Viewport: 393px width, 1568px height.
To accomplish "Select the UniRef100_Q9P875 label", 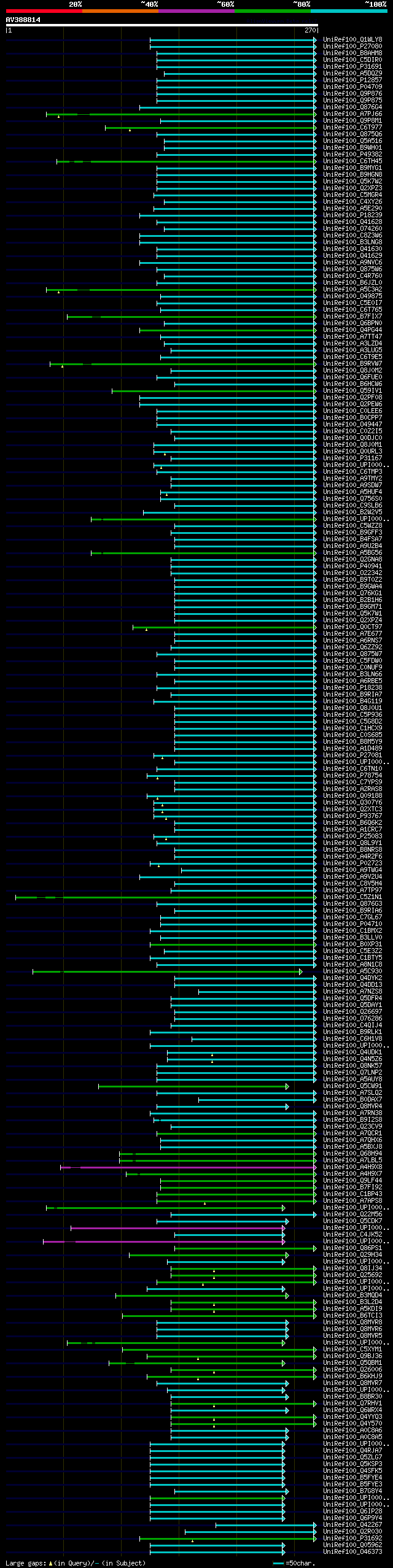I will coord(352,100).
